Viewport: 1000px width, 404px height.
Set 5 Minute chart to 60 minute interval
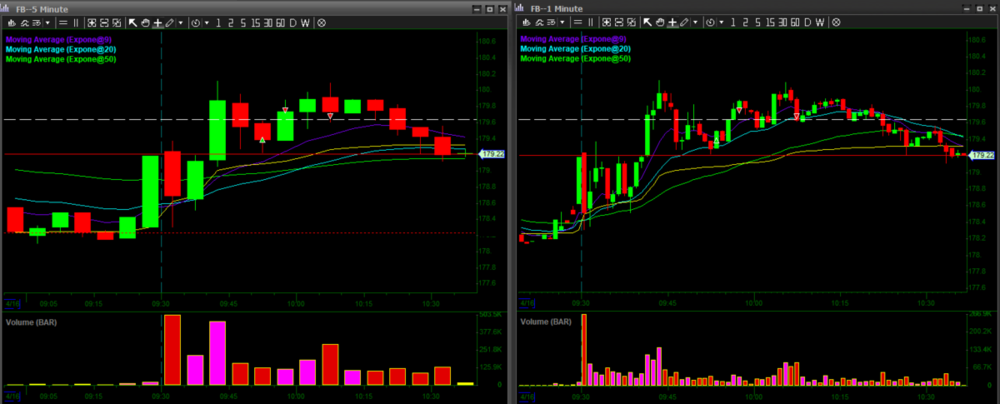[x=278, y=21]
